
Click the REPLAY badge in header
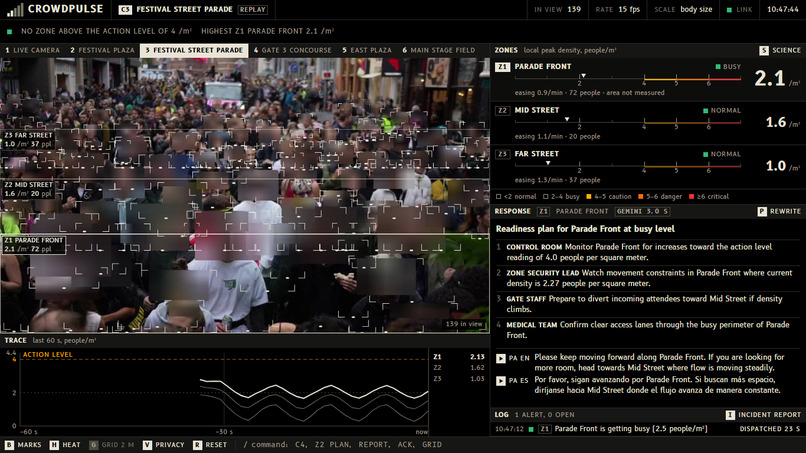click(x=252, y=9)
